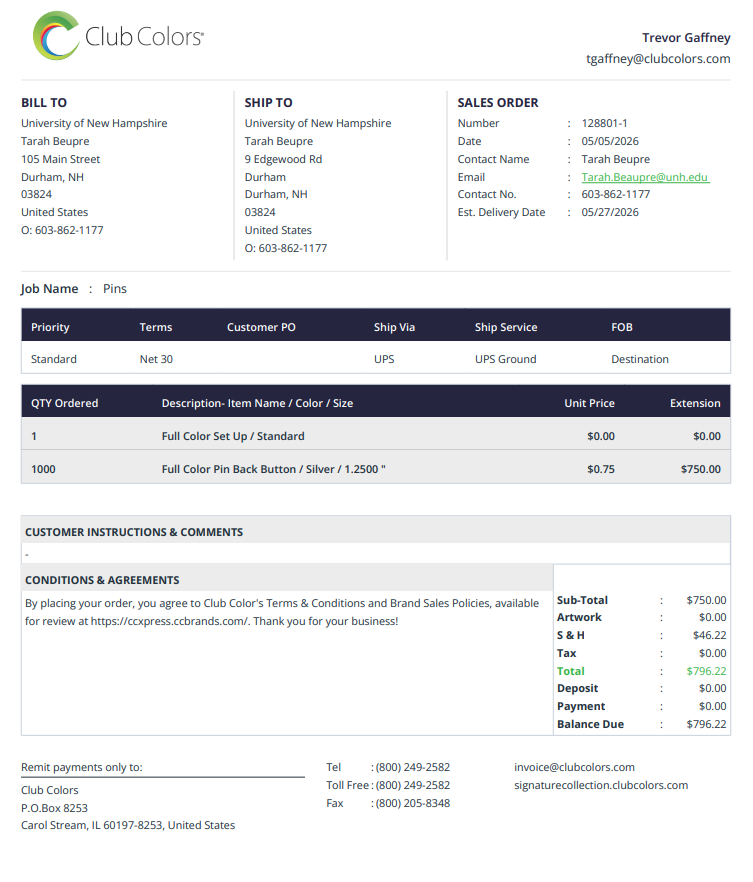Open the ccxpress.ccbrands.com terms URL
This screenshot has height=882, width=753.
tap(169, 621)
